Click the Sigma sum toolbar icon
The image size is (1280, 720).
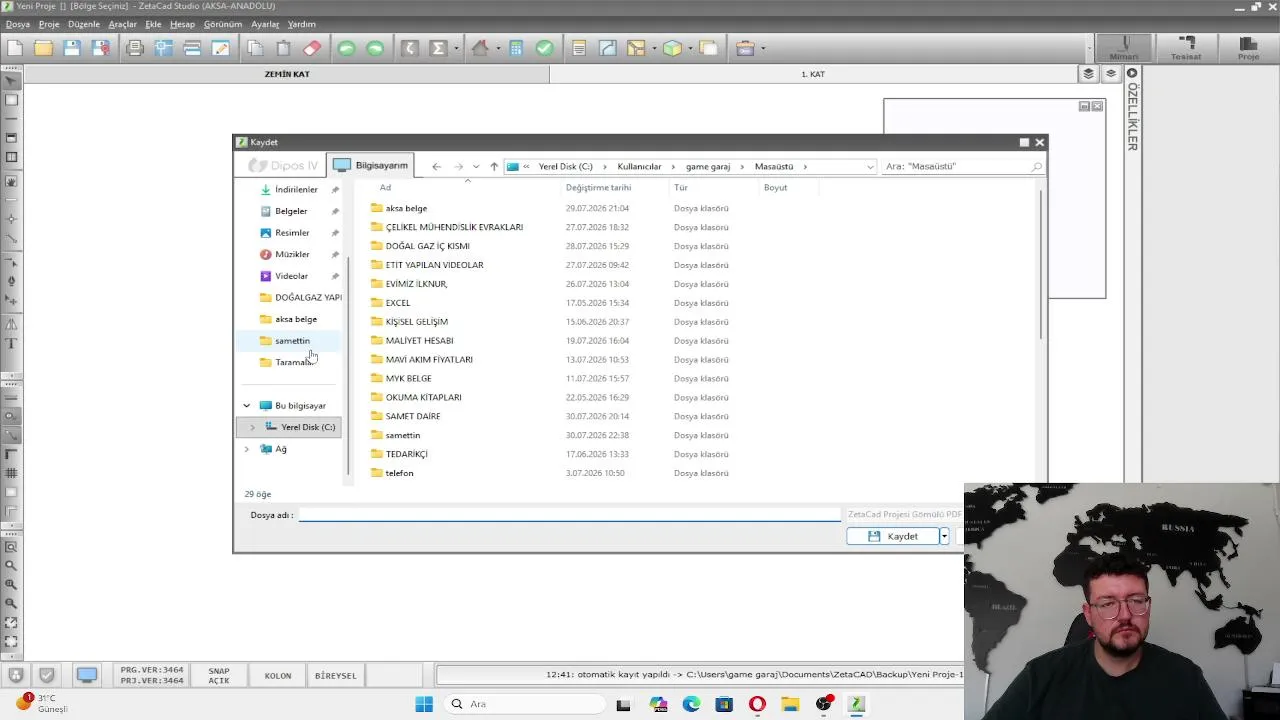(x=438, y=48)
